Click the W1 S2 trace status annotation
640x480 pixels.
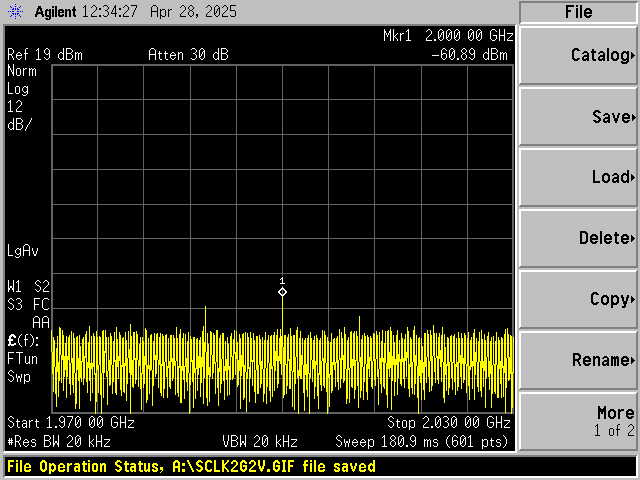(28, 287)
